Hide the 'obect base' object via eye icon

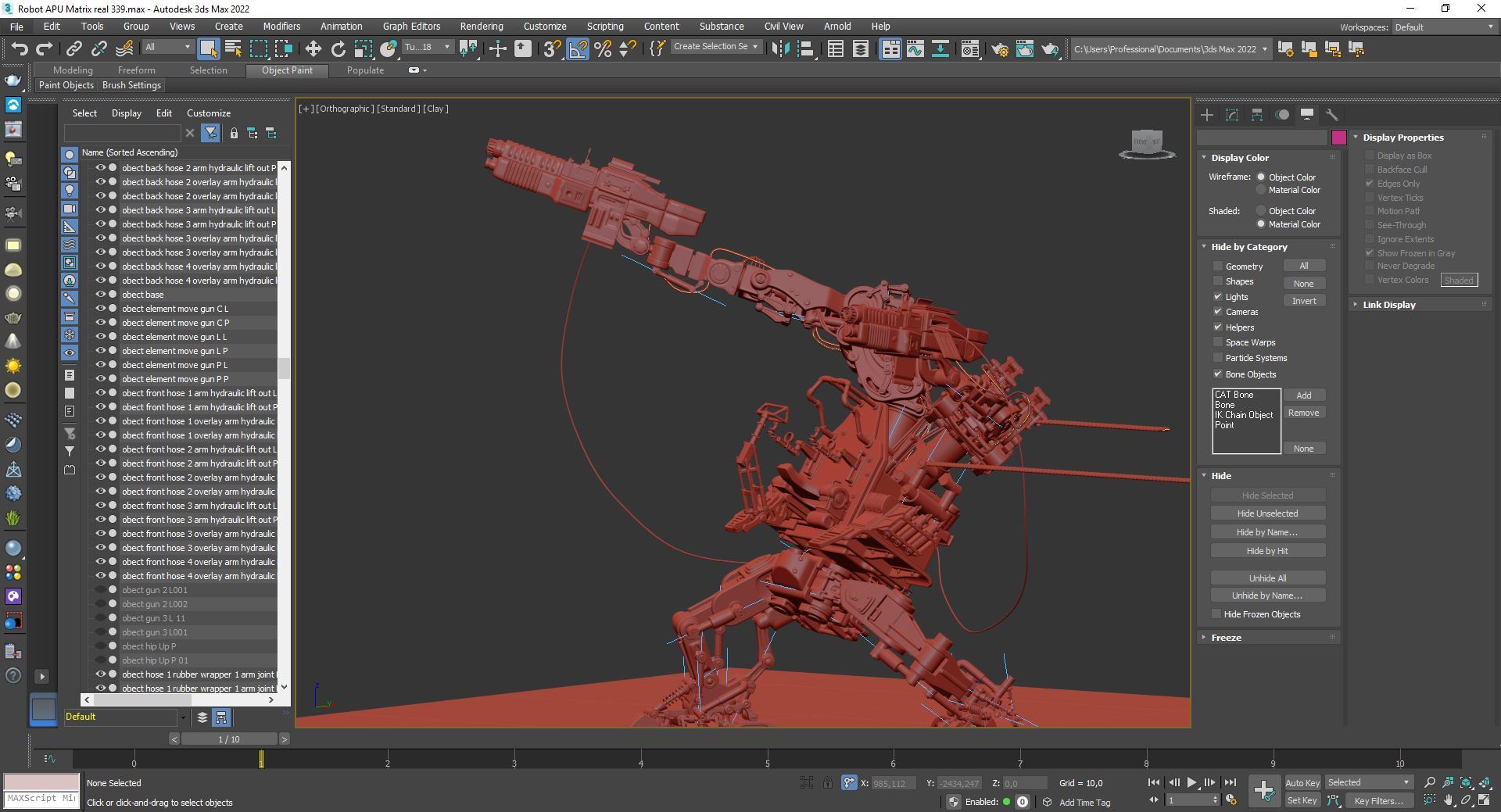(100, 295)
